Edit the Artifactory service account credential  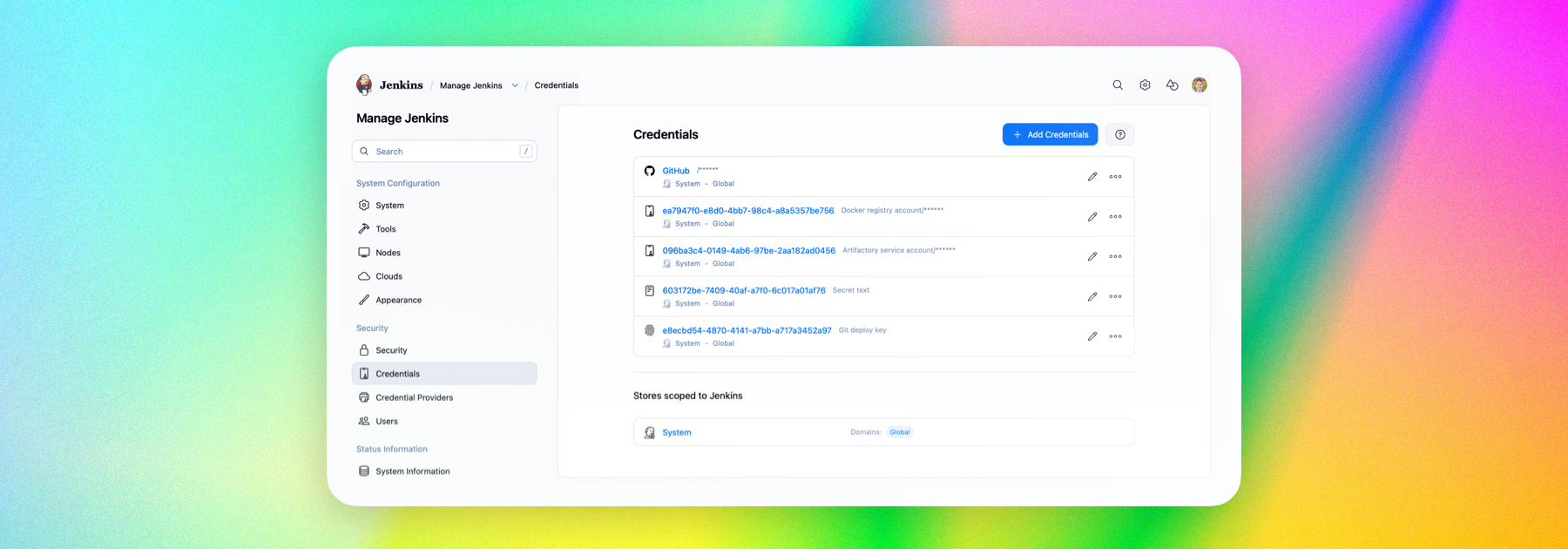tap(1092, 257)
